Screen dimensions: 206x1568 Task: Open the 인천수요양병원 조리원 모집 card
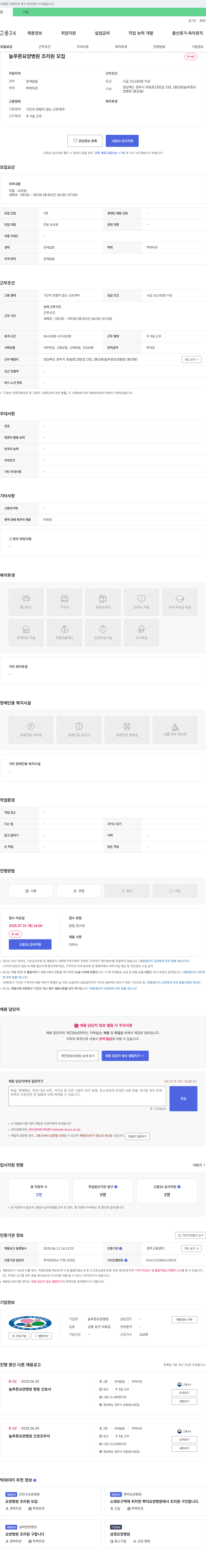(50, 1502)
